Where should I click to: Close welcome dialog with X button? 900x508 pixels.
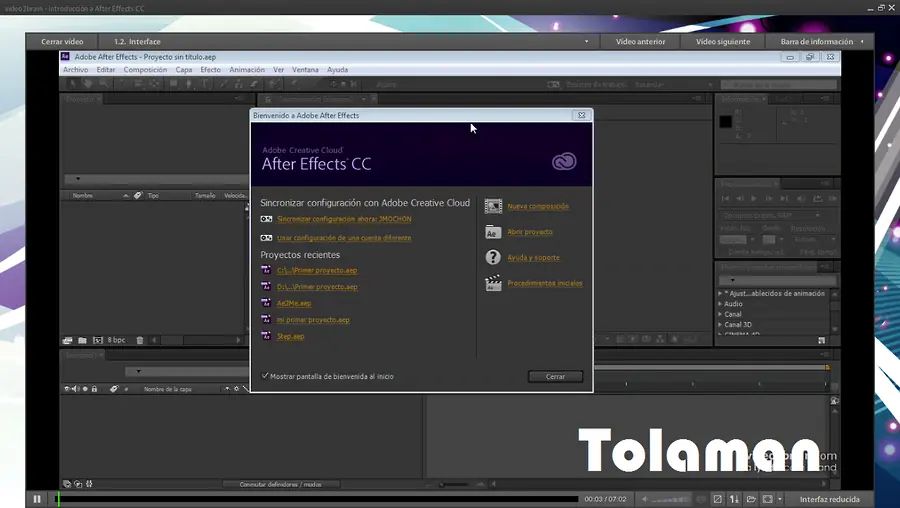point(581,115)
